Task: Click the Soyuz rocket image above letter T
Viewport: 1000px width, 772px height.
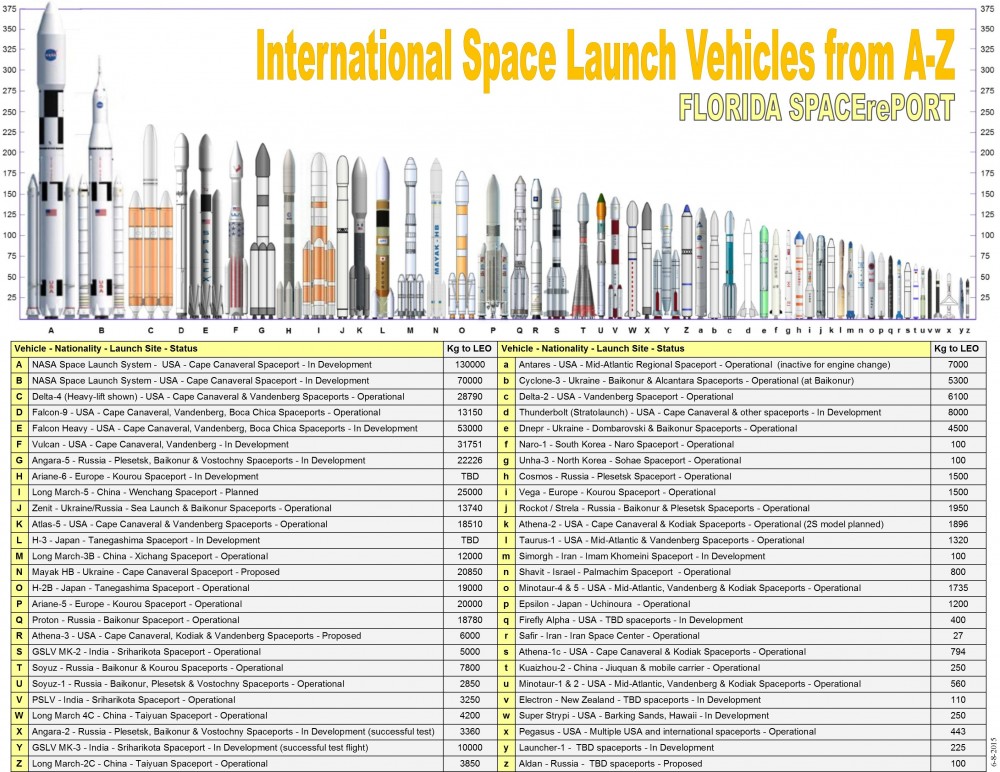Action: [583, 255]
